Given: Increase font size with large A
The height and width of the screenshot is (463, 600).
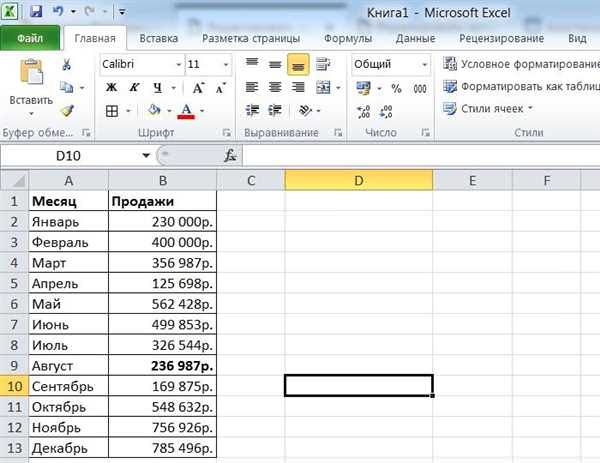Looking at the screenshot, I should pos(198,88).
